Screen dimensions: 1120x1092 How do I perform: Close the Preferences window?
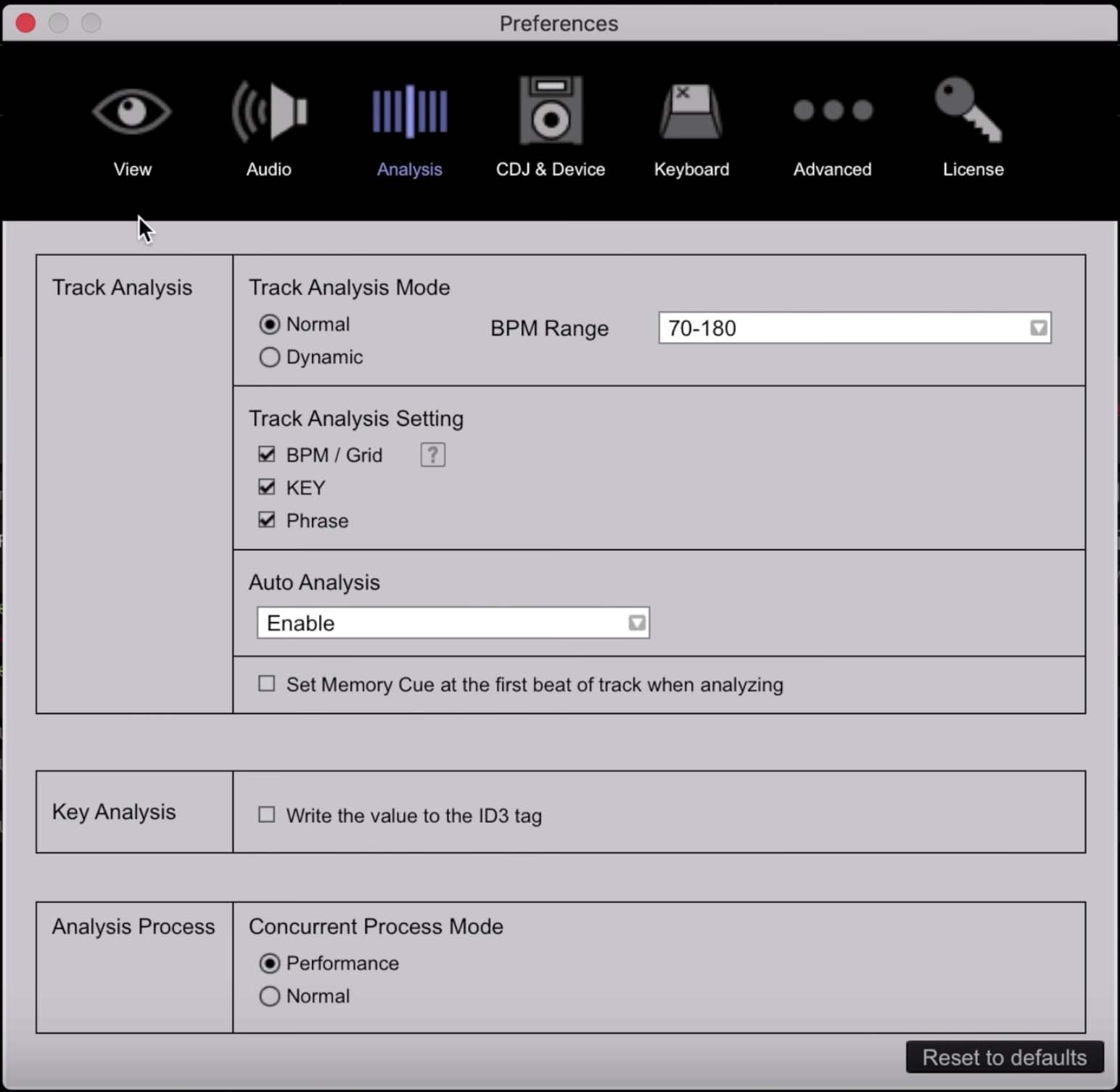26,23
